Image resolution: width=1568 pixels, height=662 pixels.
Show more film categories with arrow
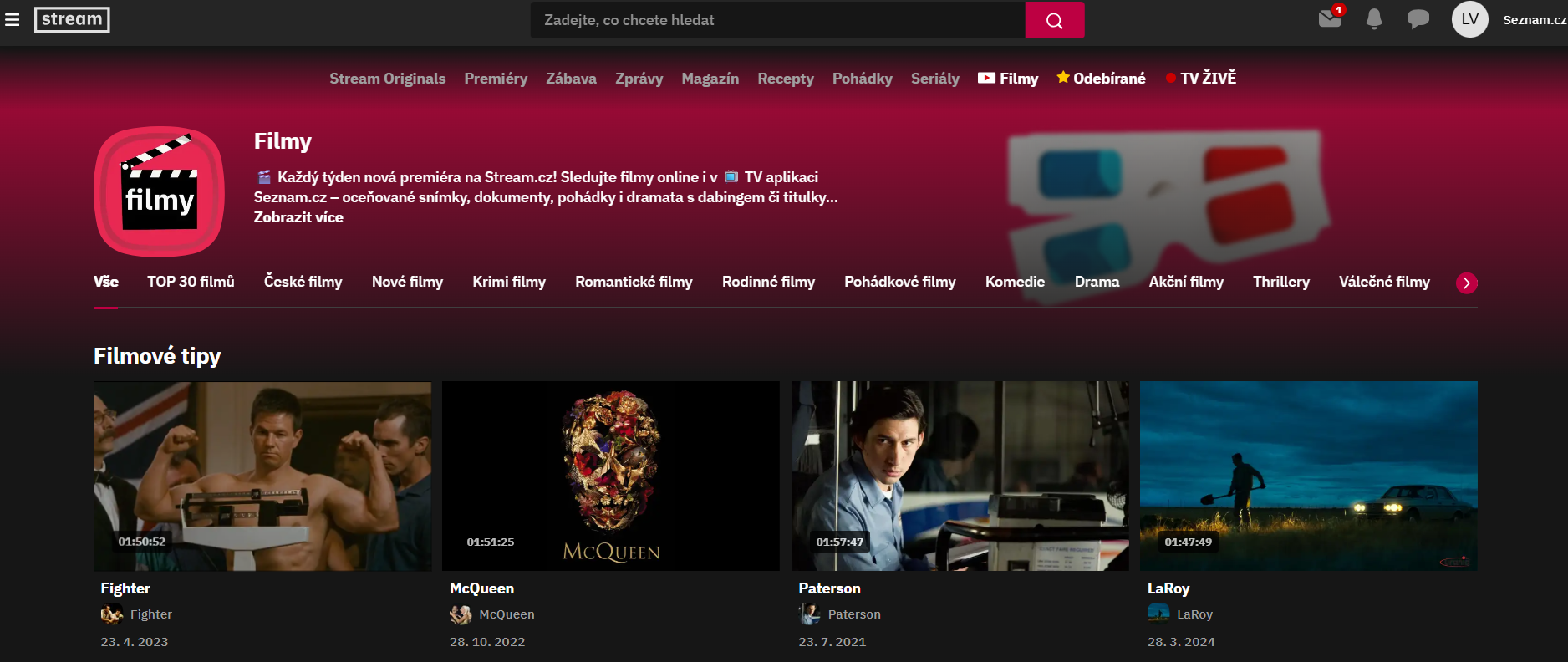tap(1466, 283)
